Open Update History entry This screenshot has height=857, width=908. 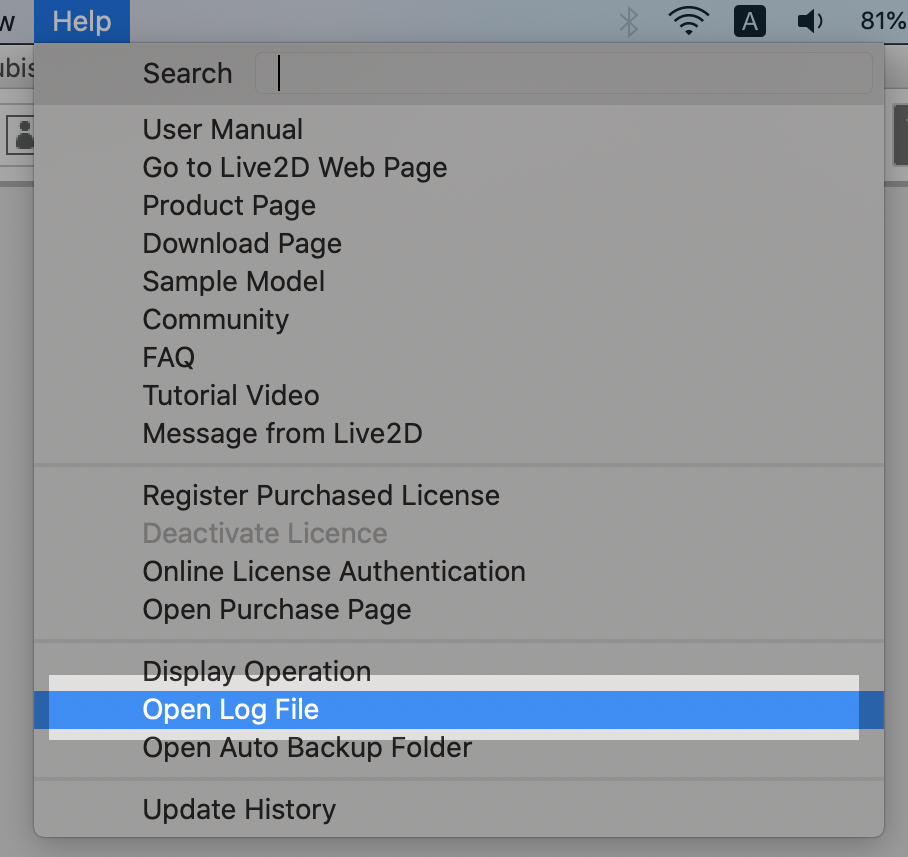coord(459,810)
